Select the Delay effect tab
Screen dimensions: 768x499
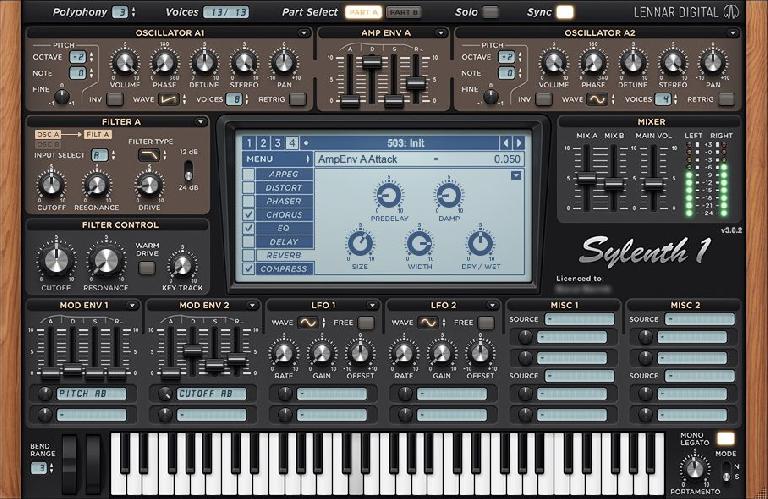284,242
